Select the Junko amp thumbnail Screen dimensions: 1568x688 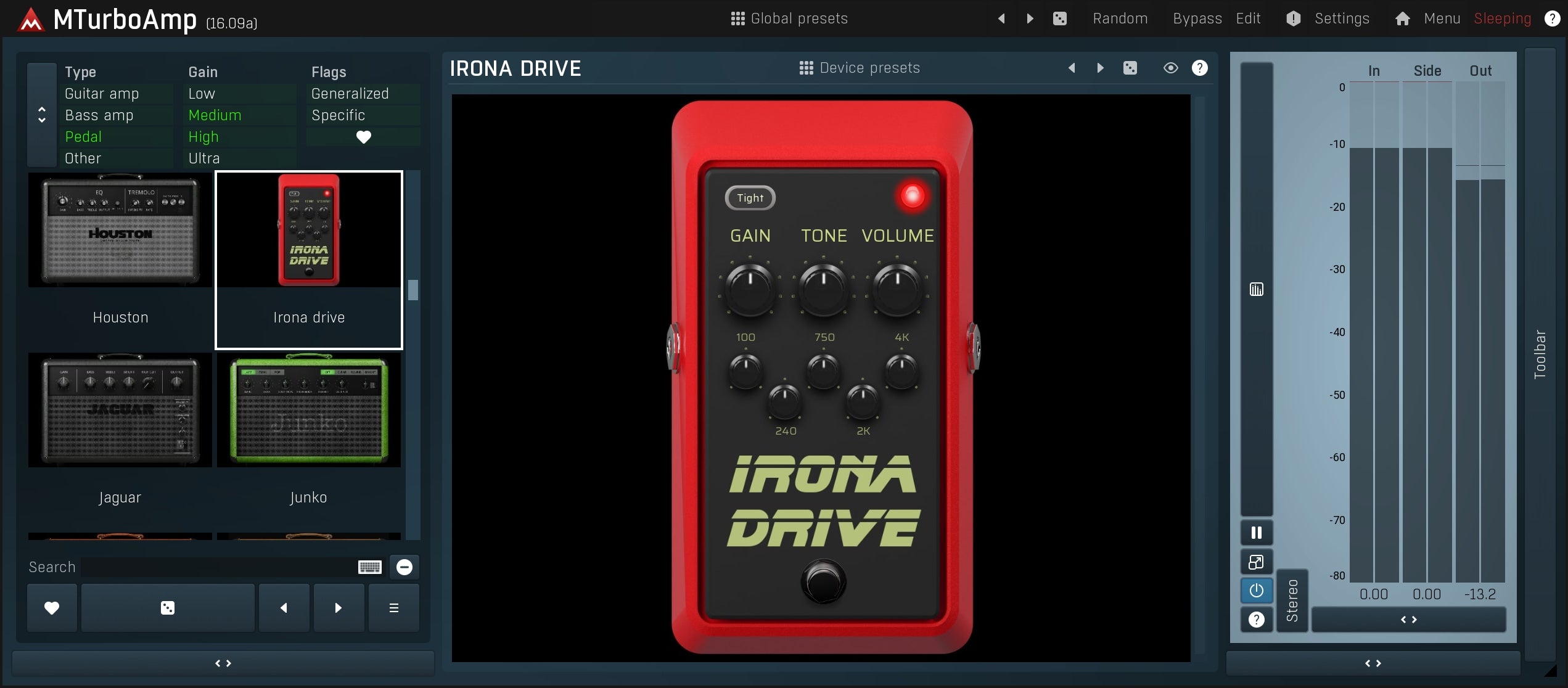pyautogui.click(x=308, y=410)
